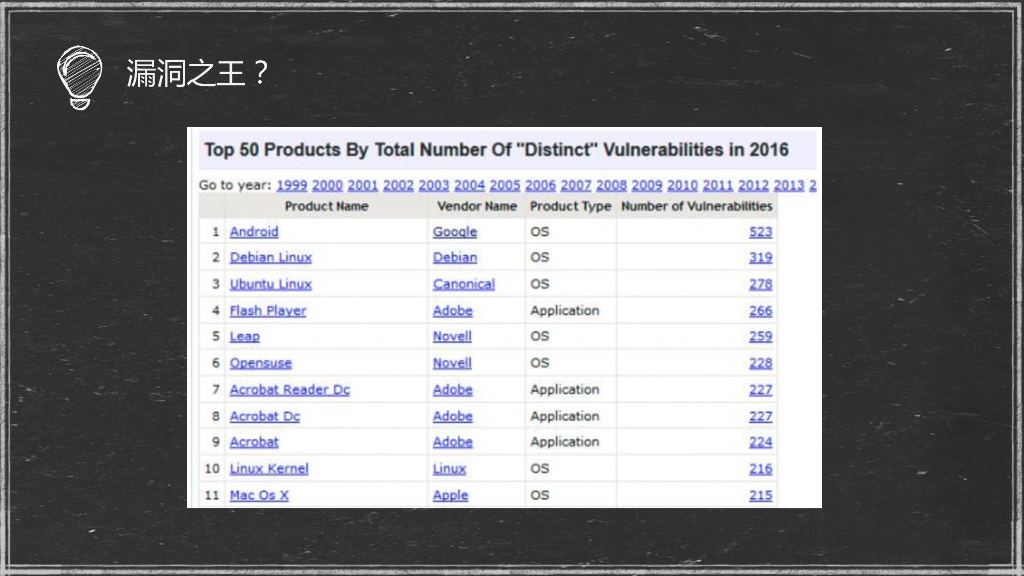Open the Opensuse product link
This screenshot has height=576, width=1024.
(261, 363)
